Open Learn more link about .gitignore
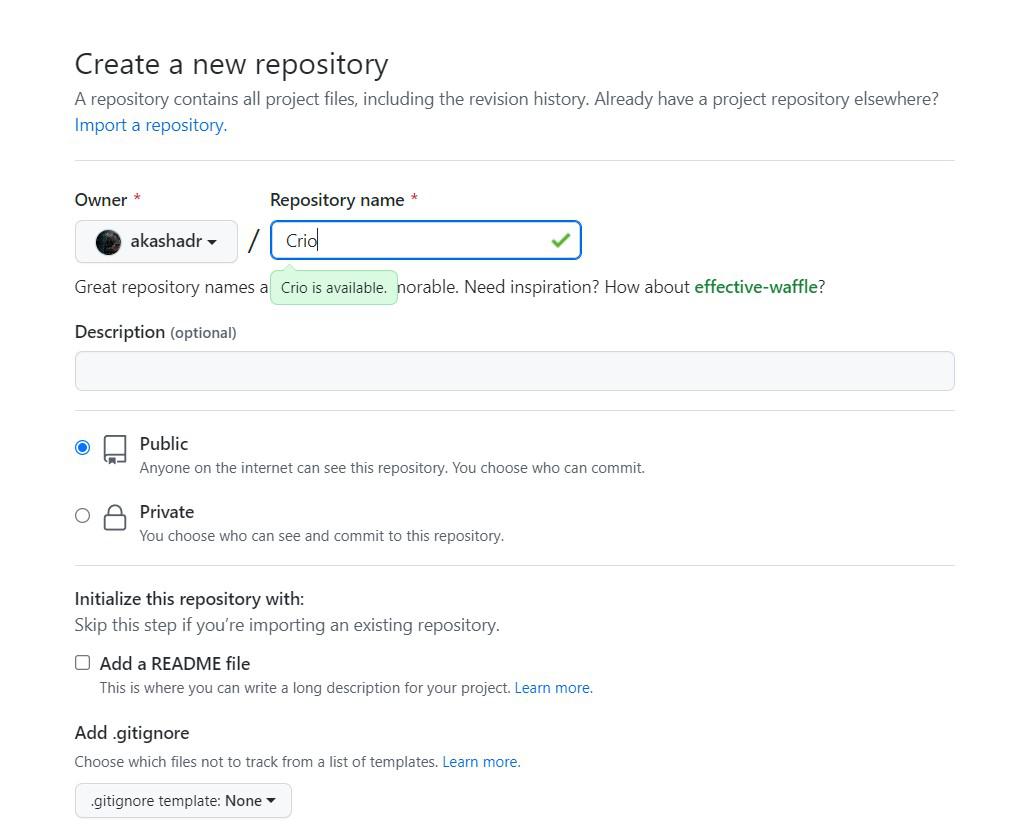The height and width of the screenshot is (828, 1016). tap(480, 762)
